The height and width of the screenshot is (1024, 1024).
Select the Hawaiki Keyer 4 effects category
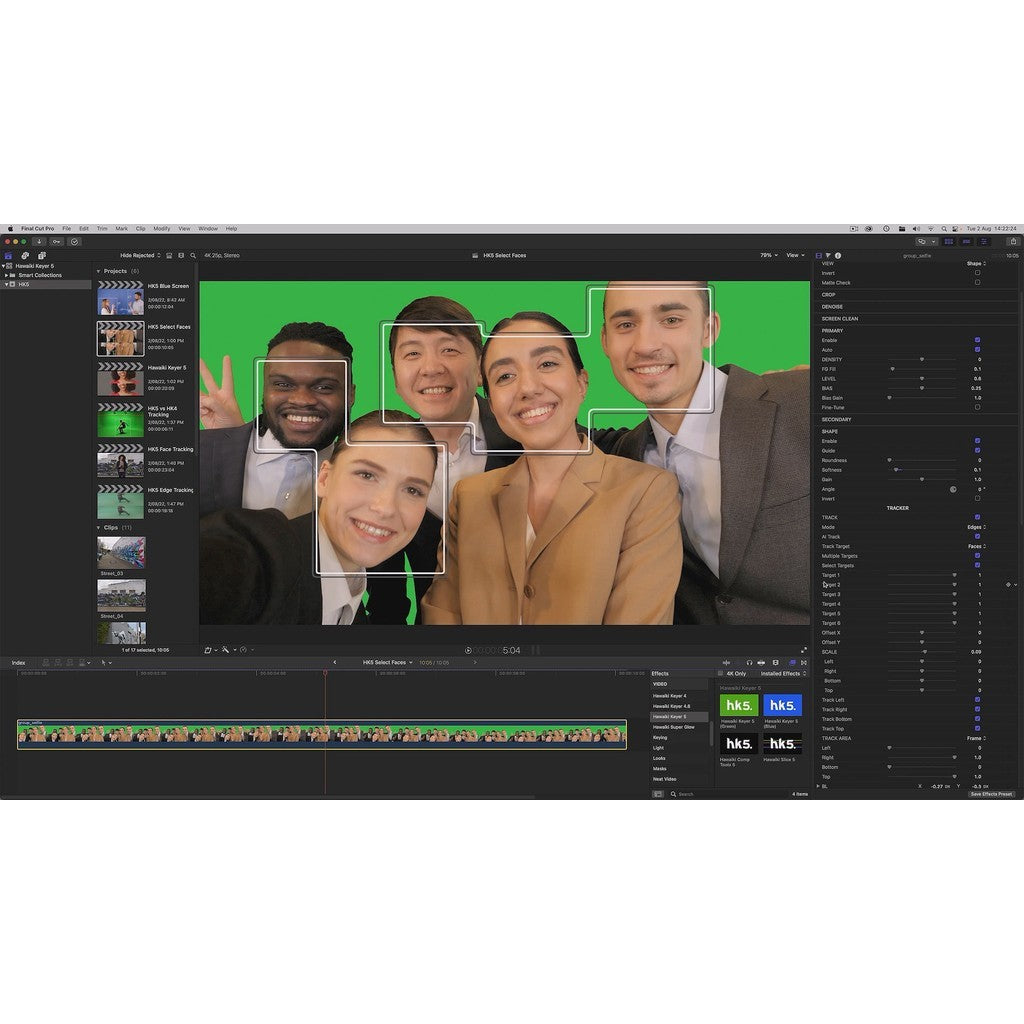click(x=669, y=696)
